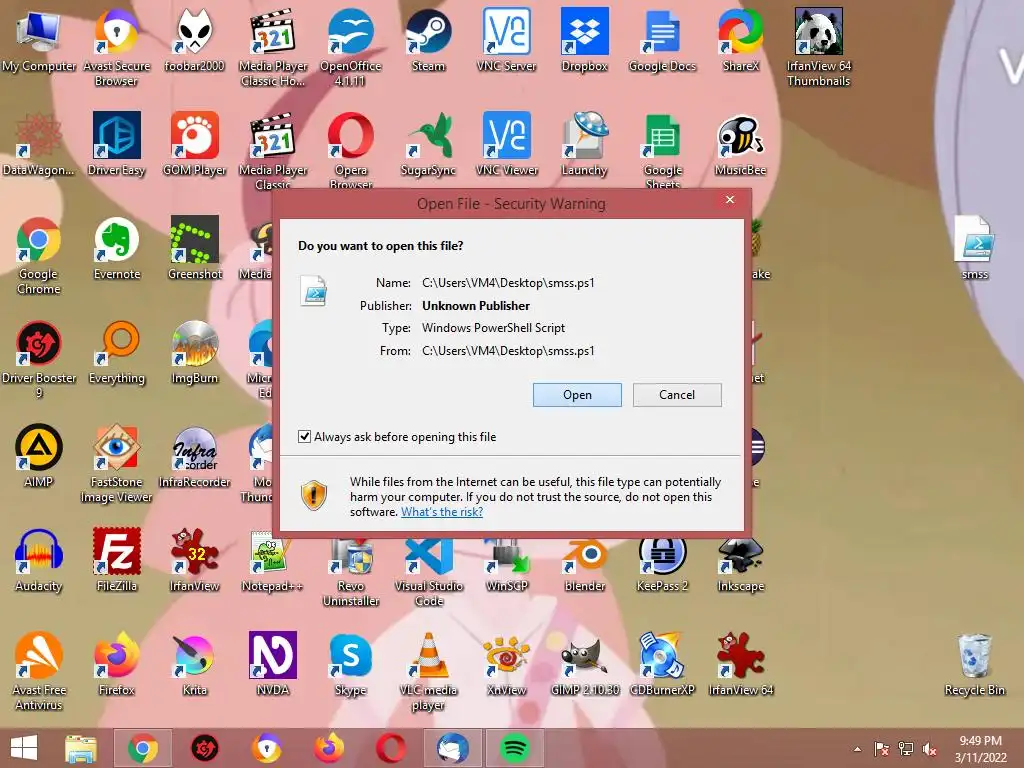Switch to Thunderbird in the taskbar

(x=453, y=748)
